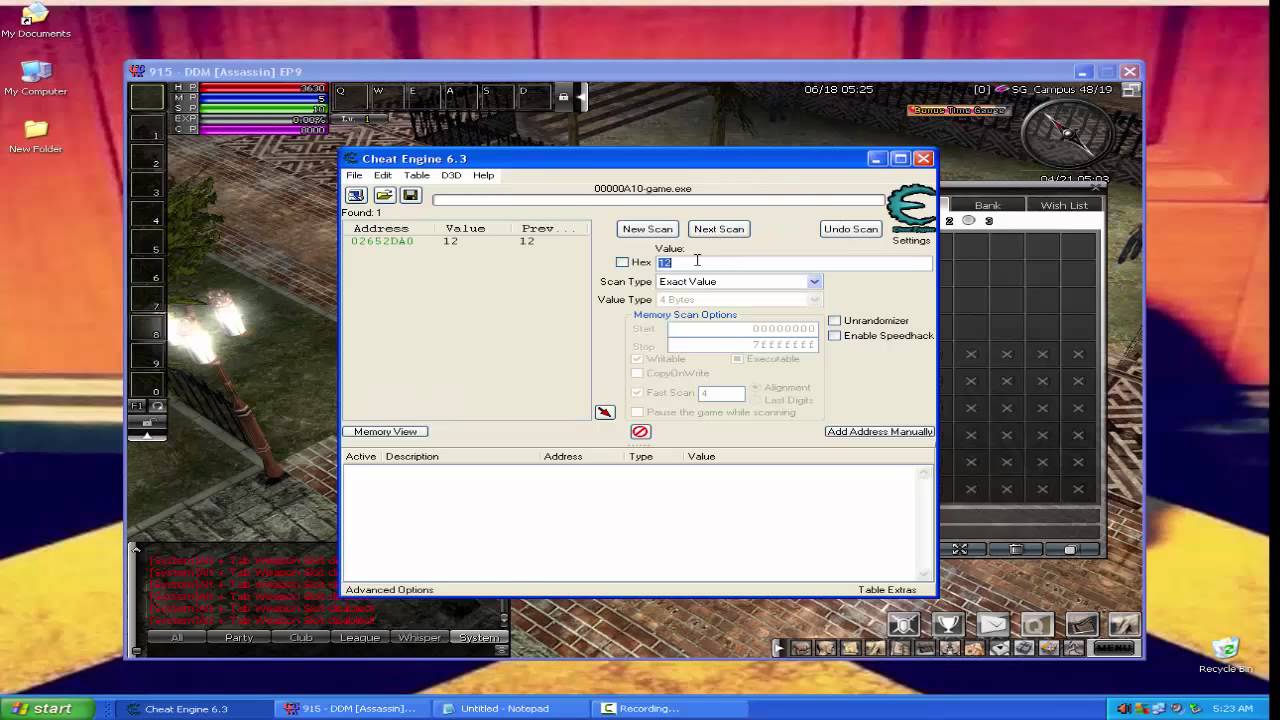The width and height of the screenshot is (1280, 720).
Task: Open the Value Type 4 Bytes dropdown
Action: click(x=738, y=300)
